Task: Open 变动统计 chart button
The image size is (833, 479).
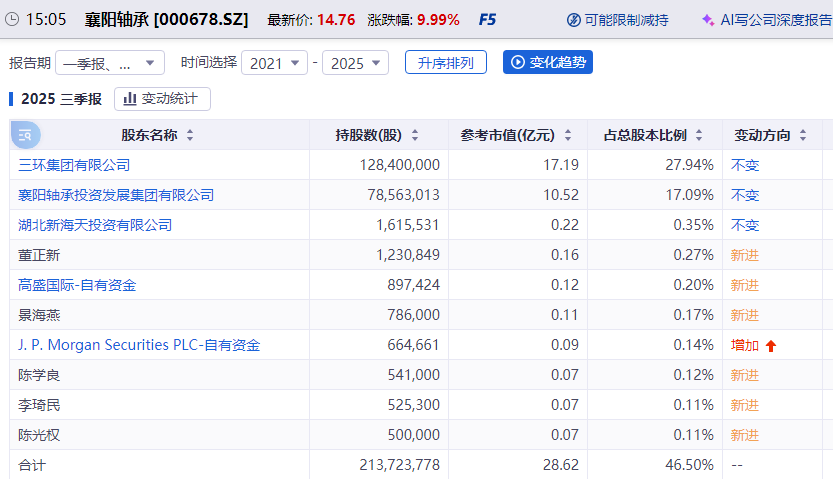Action: pos(162,99)
